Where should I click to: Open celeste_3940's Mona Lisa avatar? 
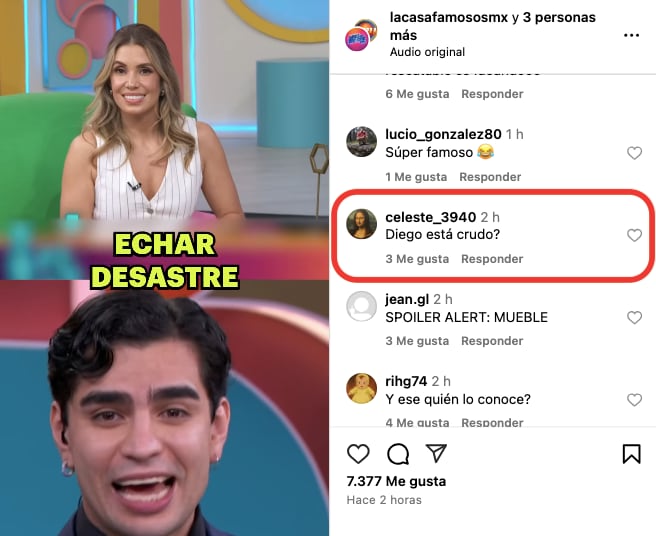[361, 224]
